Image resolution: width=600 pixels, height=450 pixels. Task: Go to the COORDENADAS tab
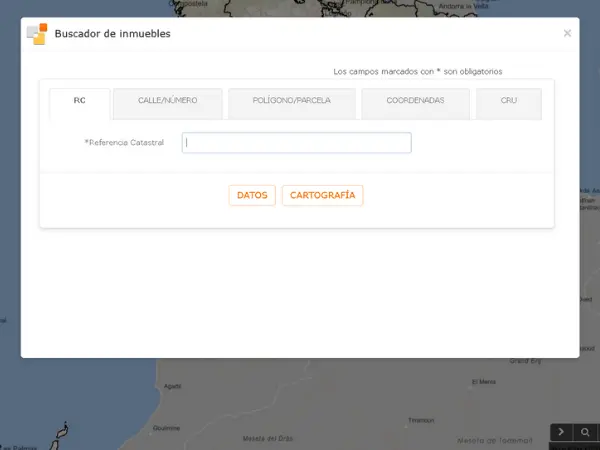click(415, 101)
